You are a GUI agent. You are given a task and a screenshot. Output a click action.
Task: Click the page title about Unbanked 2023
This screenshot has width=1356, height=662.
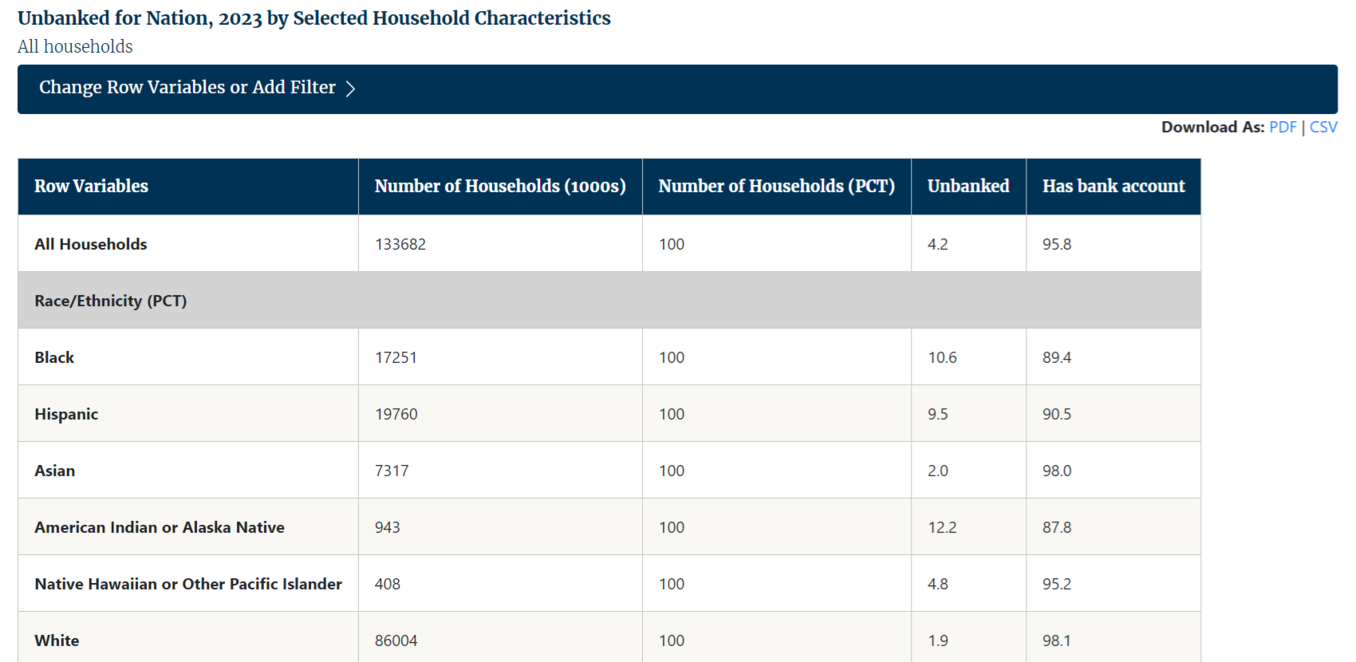(314, 18)
